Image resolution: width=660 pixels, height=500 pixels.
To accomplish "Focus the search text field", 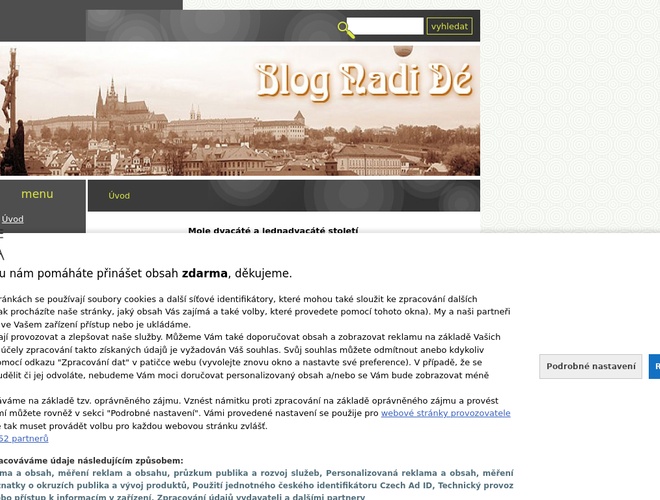I will [x=385, y=26].
